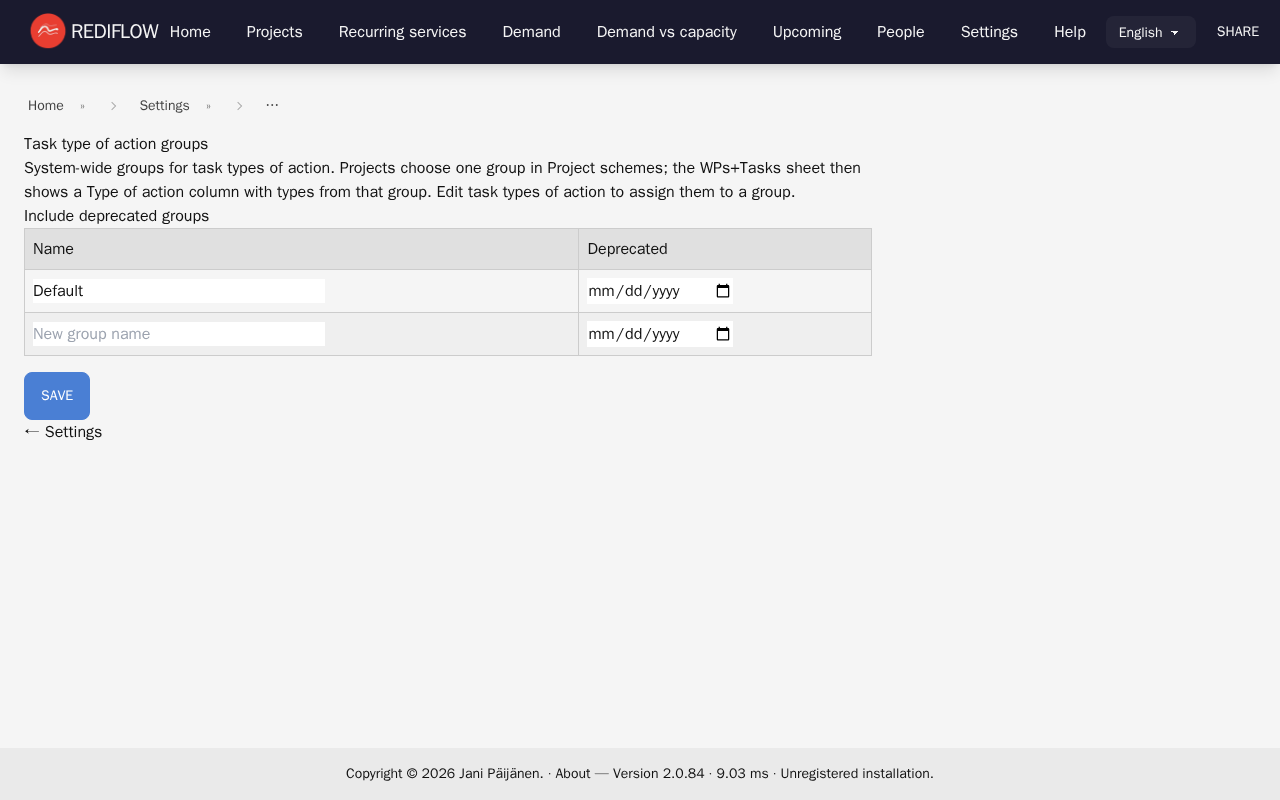Toggle the Include deprecated groups option

[x=116, y=216]
